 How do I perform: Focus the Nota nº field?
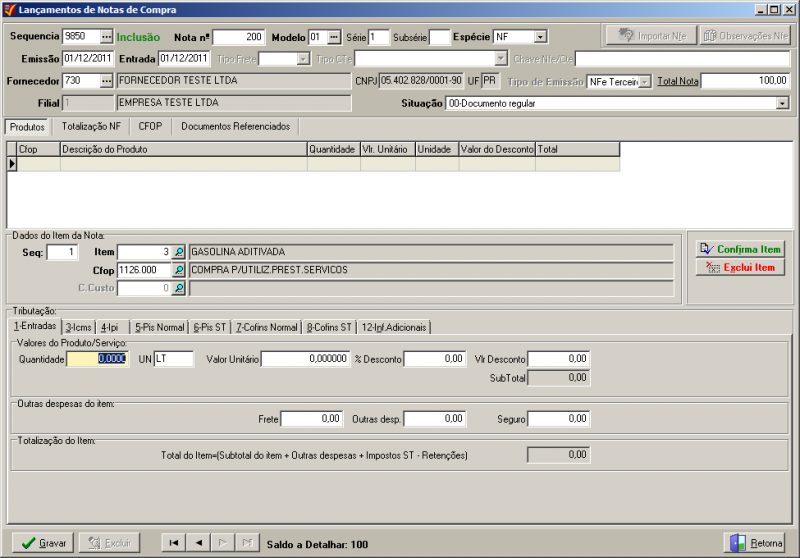point(239,37)
